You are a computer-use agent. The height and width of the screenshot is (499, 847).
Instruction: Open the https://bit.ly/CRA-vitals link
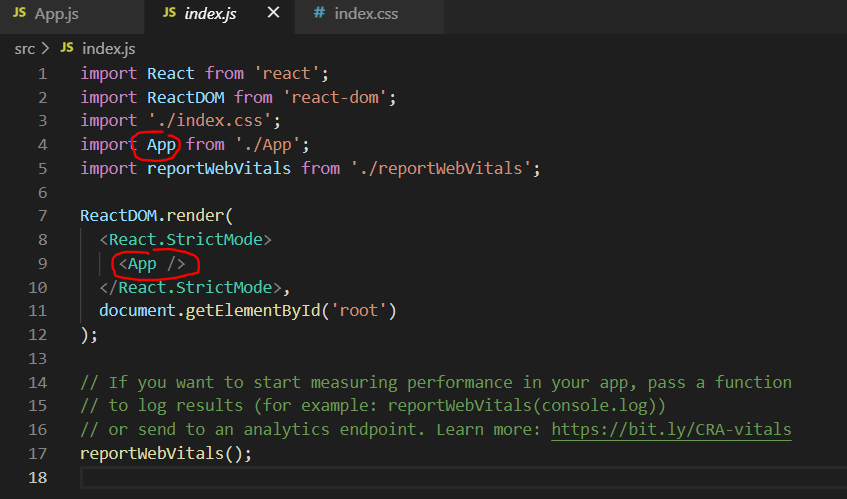[x=671, y=429]
